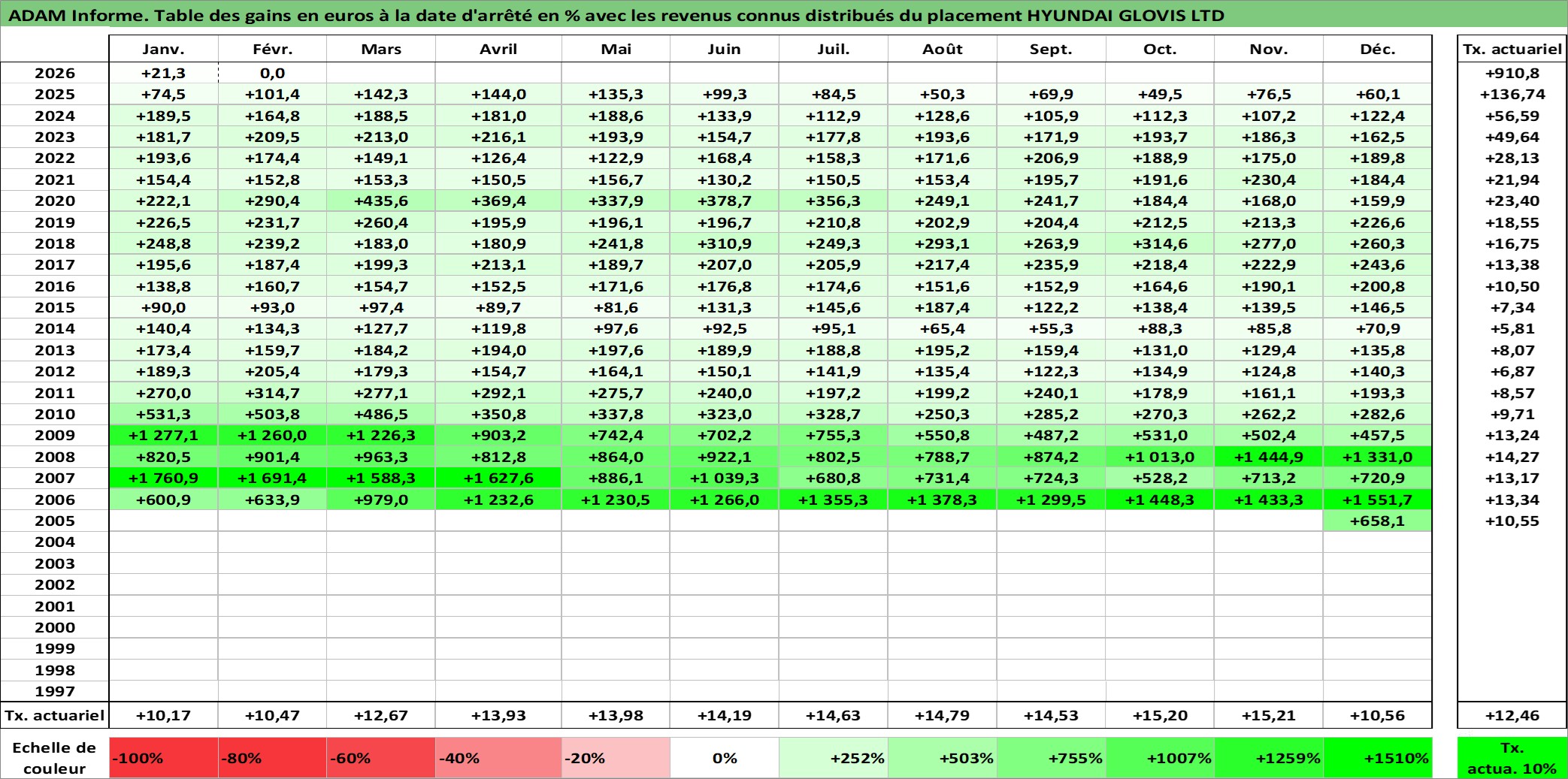Click the +81,6 cell in May 2015

coord(616,307)
